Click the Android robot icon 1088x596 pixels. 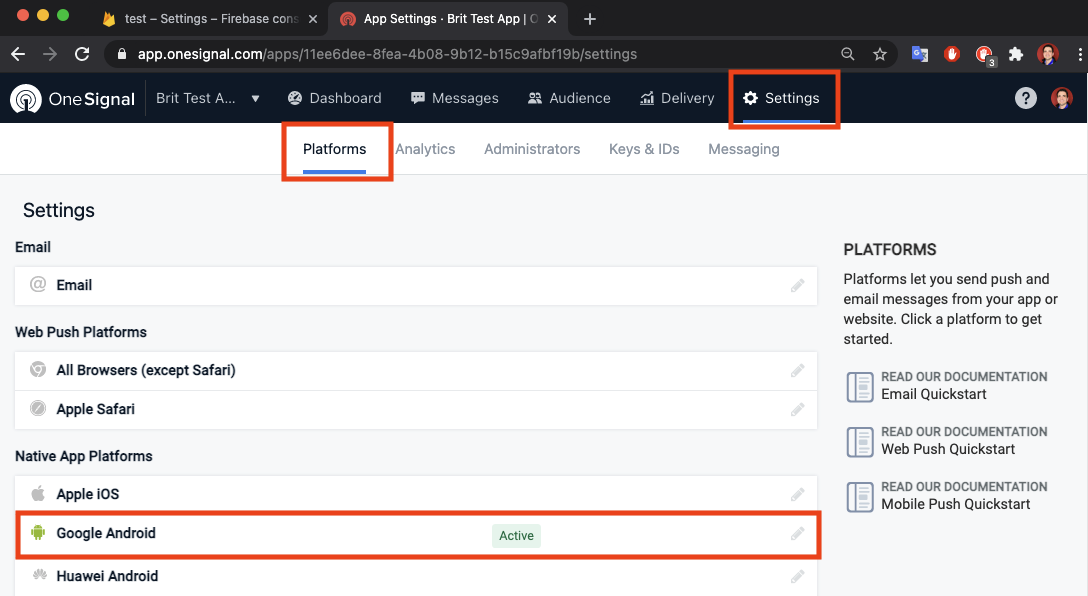pyautogui.click(x=38, y=533)
